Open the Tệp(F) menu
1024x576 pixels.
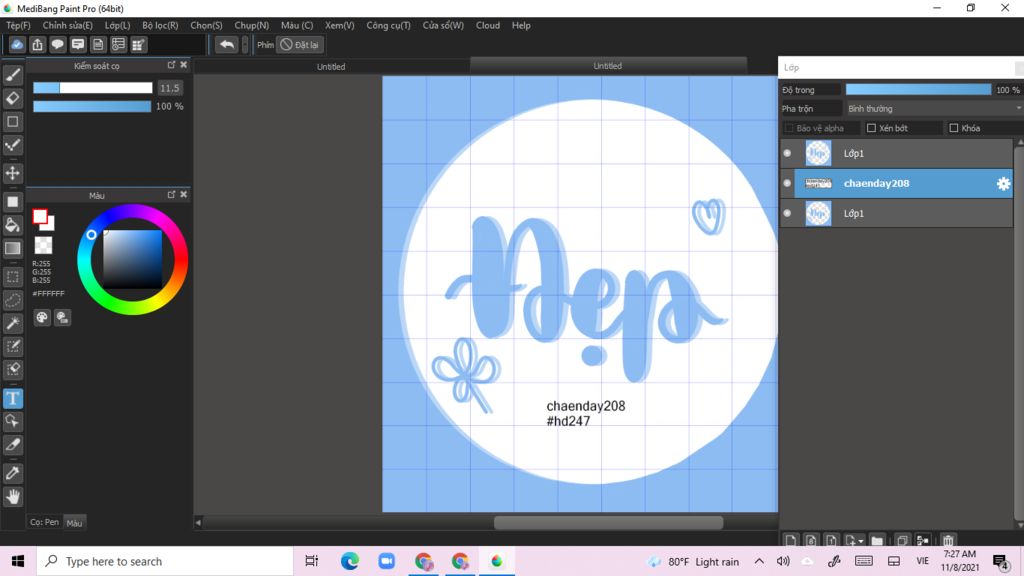click(18, 25)
